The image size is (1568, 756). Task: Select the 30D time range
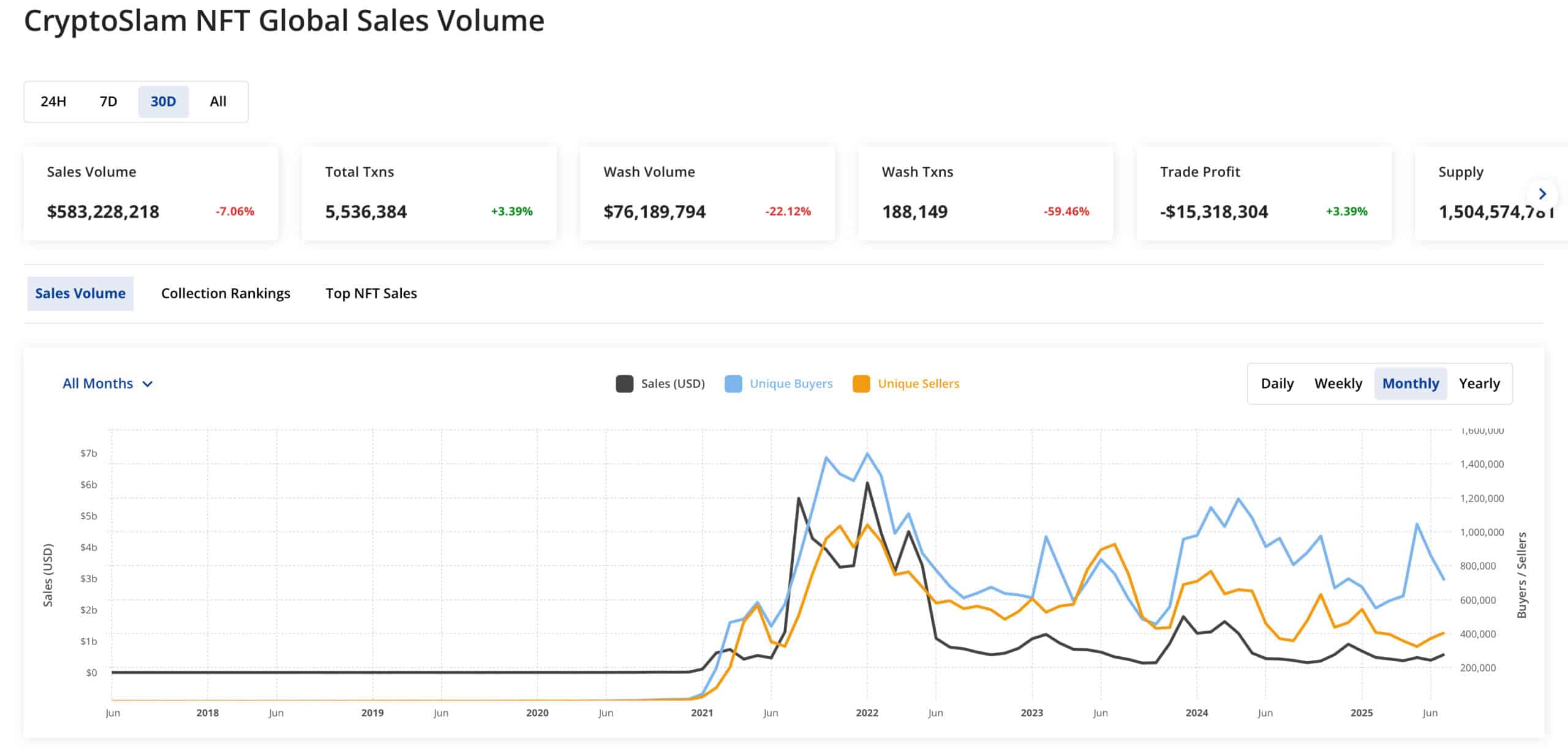[164, 102]
